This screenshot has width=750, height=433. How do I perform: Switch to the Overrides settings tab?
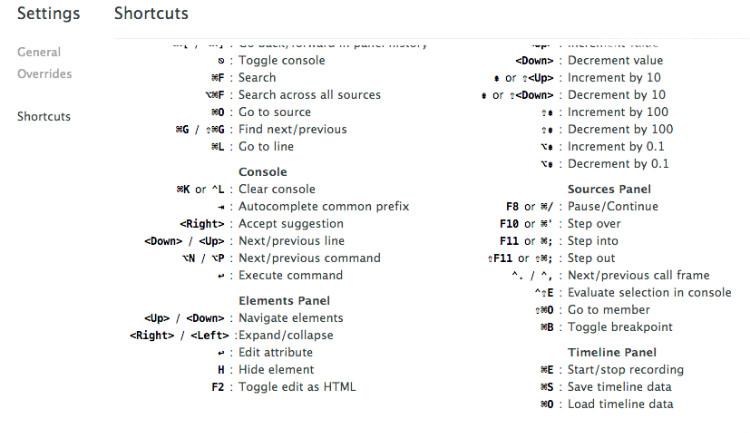[44, 74]
